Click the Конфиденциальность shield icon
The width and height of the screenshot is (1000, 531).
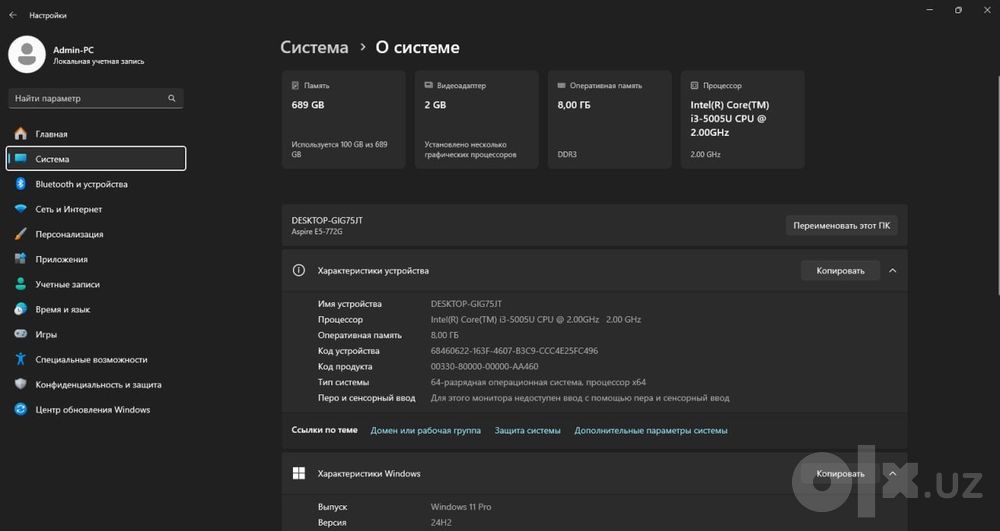[x=21, y=384]
